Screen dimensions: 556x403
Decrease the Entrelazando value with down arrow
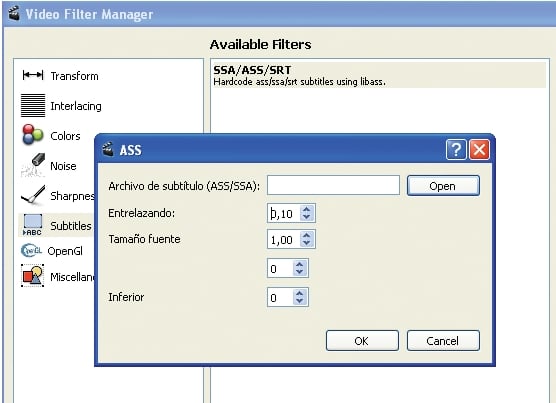point(307,217)
